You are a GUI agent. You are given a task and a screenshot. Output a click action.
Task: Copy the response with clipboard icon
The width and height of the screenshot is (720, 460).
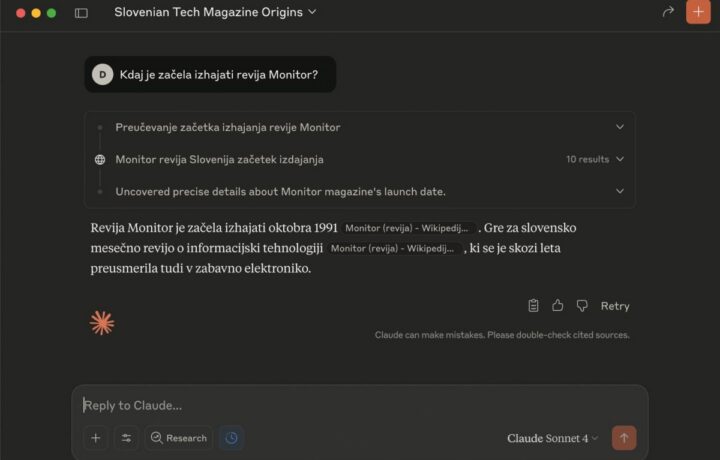click(533, 305)
